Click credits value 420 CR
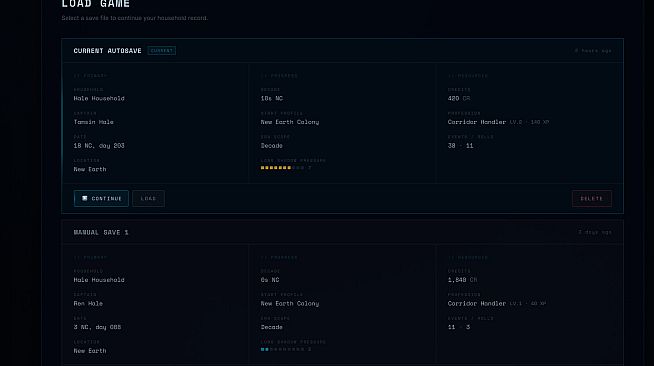Viewport: 654px width, 366px height. pyautogui.click(x=459, y=98)
